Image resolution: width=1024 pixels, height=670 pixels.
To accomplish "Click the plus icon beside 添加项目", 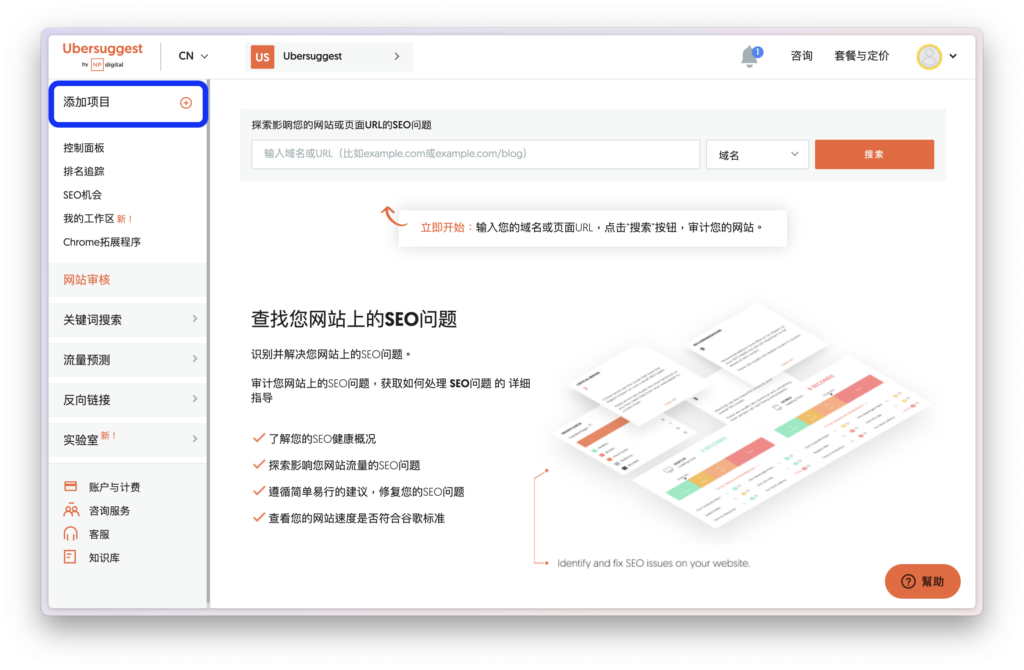I will pos(186,103).
